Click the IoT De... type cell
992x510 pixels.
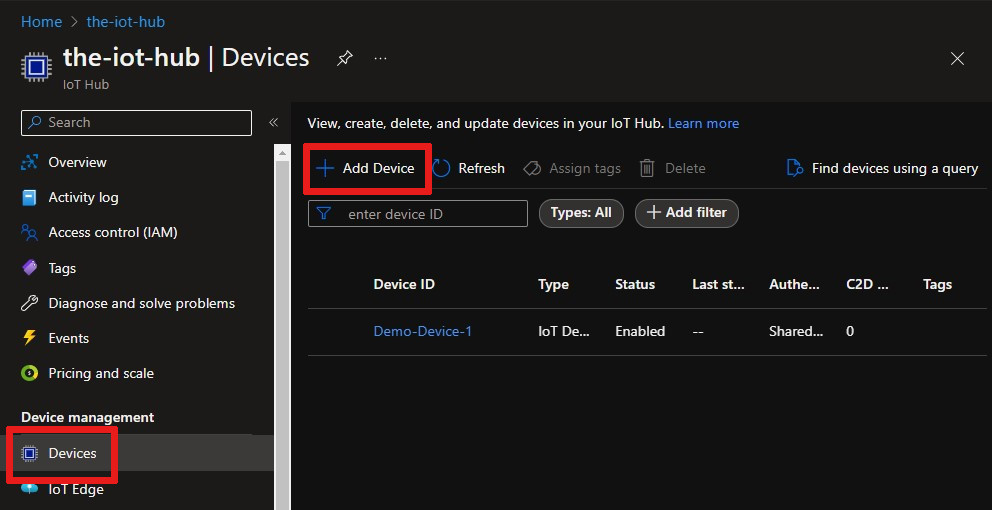point(563,331)
